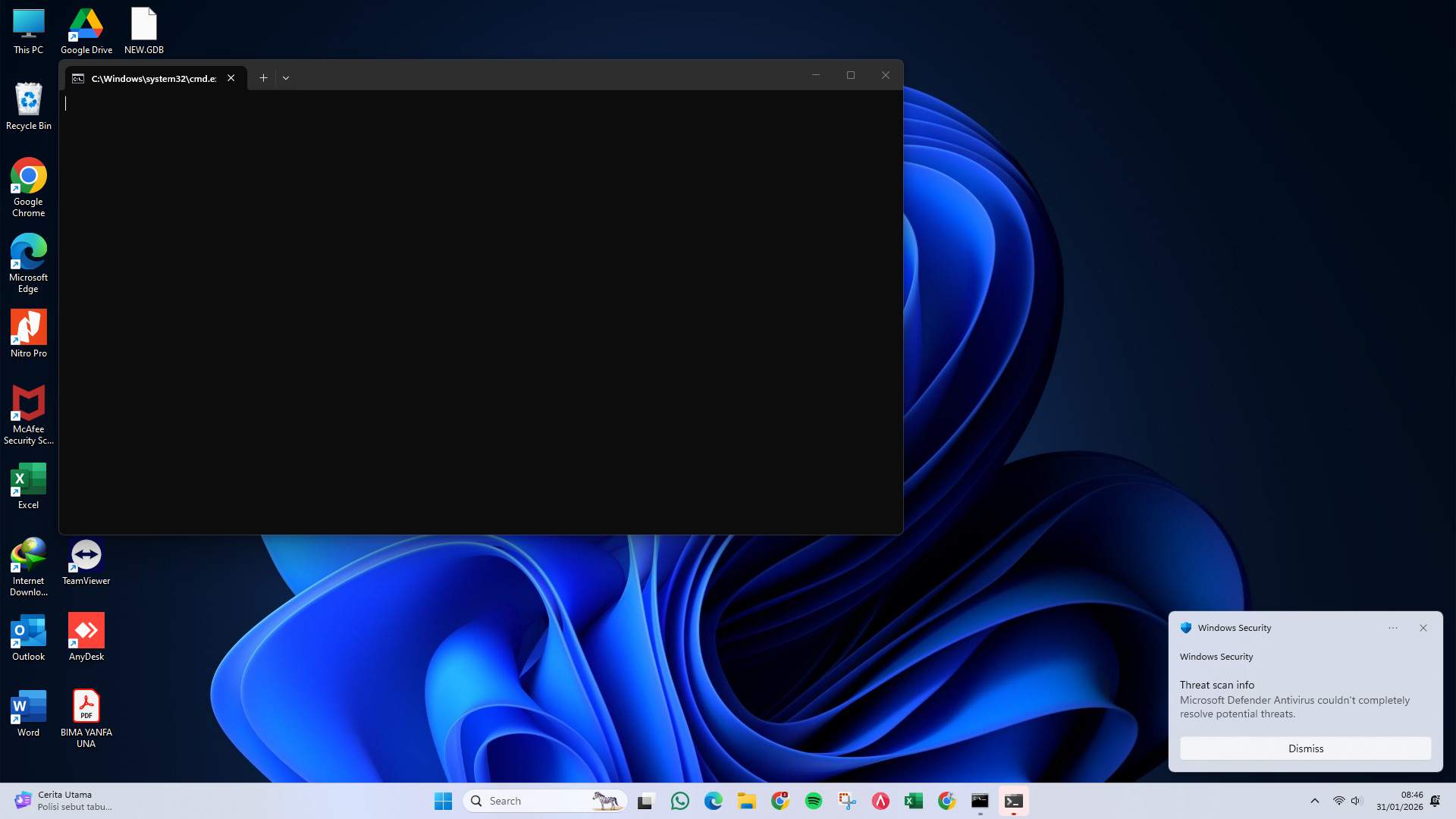The height and width of the screenshot is (819, 1456).
Task: Open WhatsApp from the taskbar
Action: coord(679,800)
